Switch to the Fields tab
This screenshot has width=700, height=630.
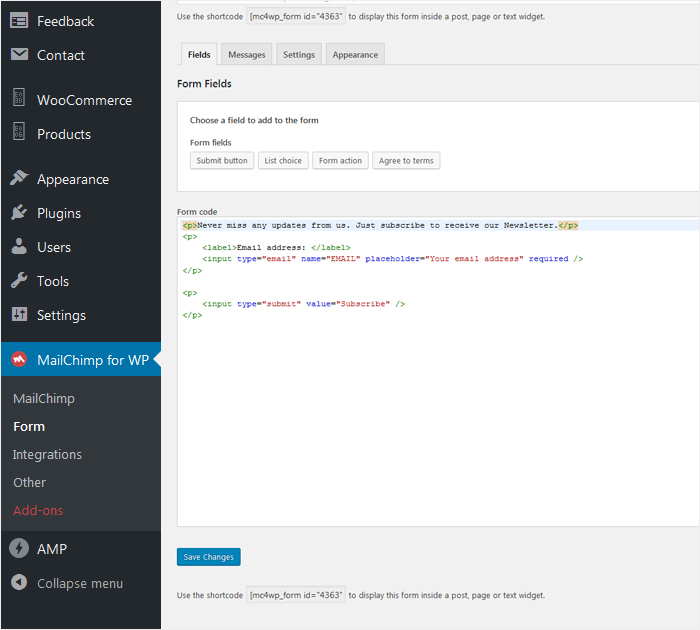(199, 54)
